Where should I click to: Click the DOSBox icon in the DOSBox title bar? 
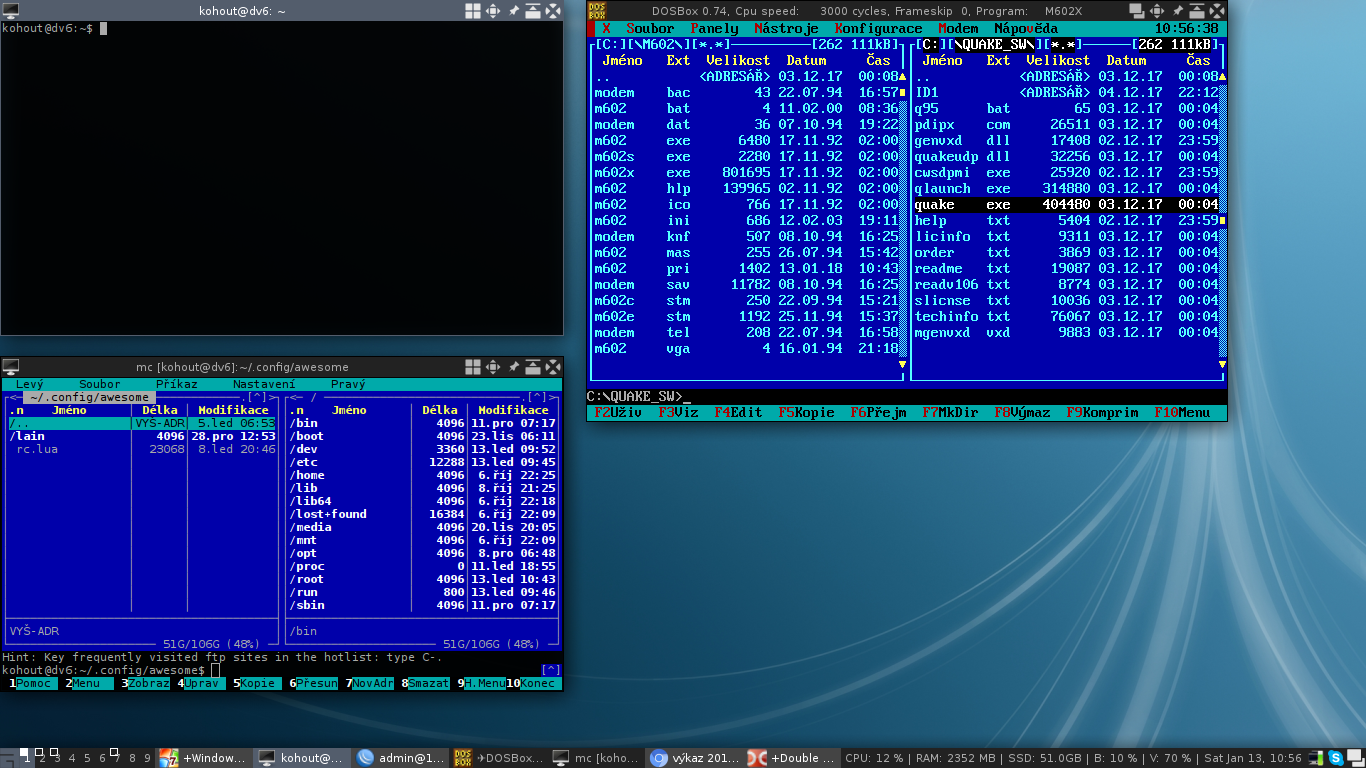(x=597, y=11)
